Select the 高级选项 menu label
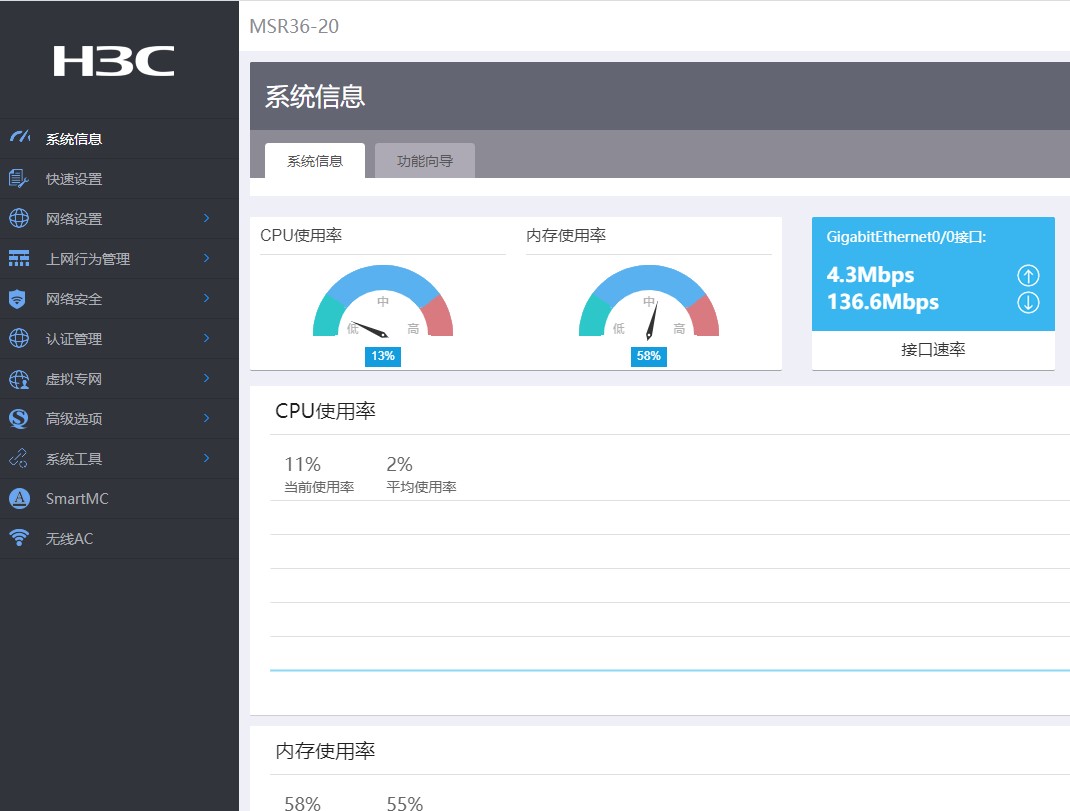Viewport: 1070px width, 811px height. click(x=74, y=418)
